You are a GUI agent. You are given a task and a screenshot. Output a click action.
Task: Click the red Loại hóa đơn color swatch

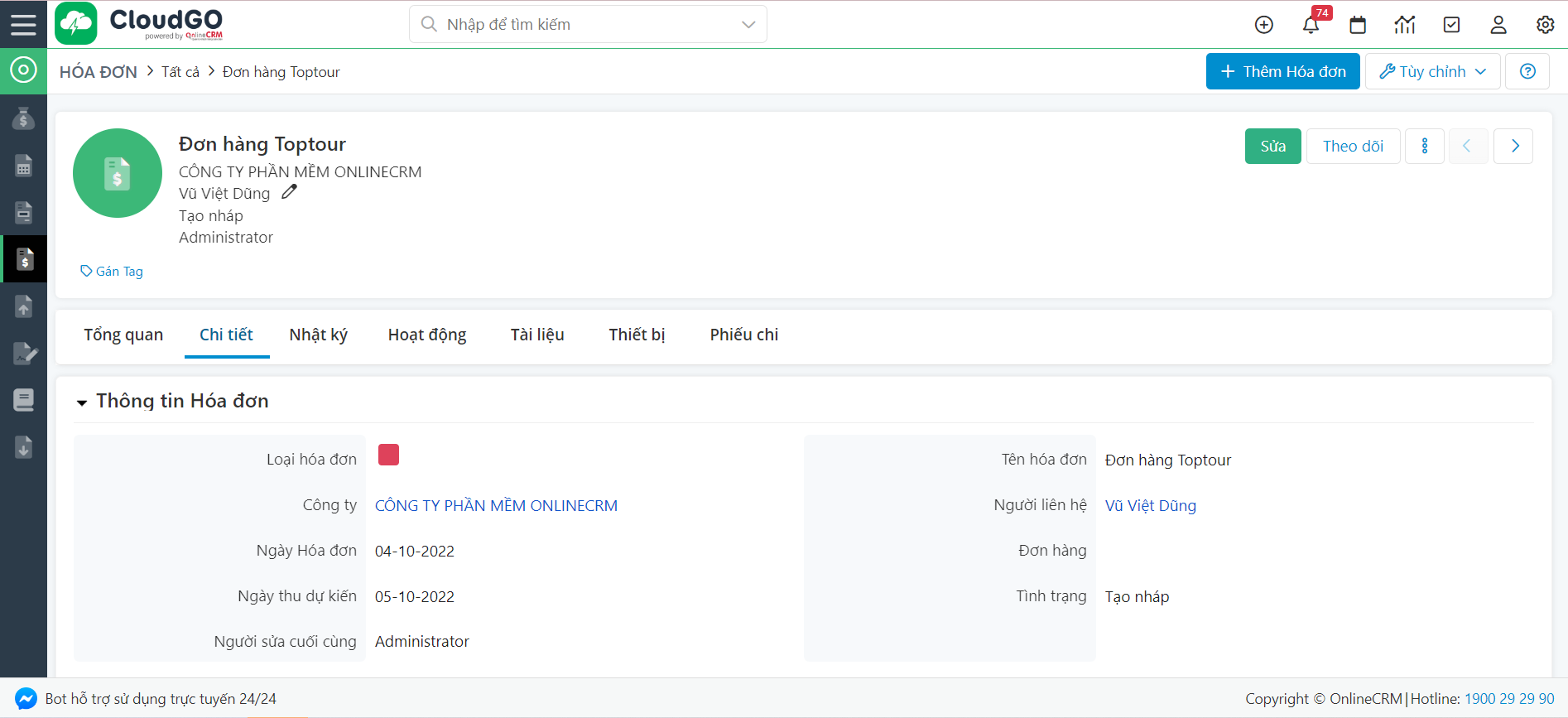click(x=388, y=455)
